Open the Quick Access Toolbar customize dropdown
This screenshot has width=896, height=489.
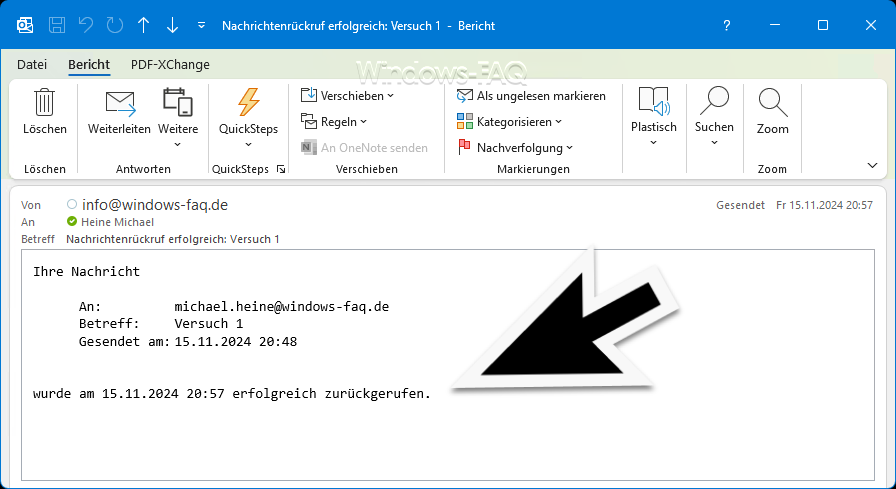[x=201, y=25]
